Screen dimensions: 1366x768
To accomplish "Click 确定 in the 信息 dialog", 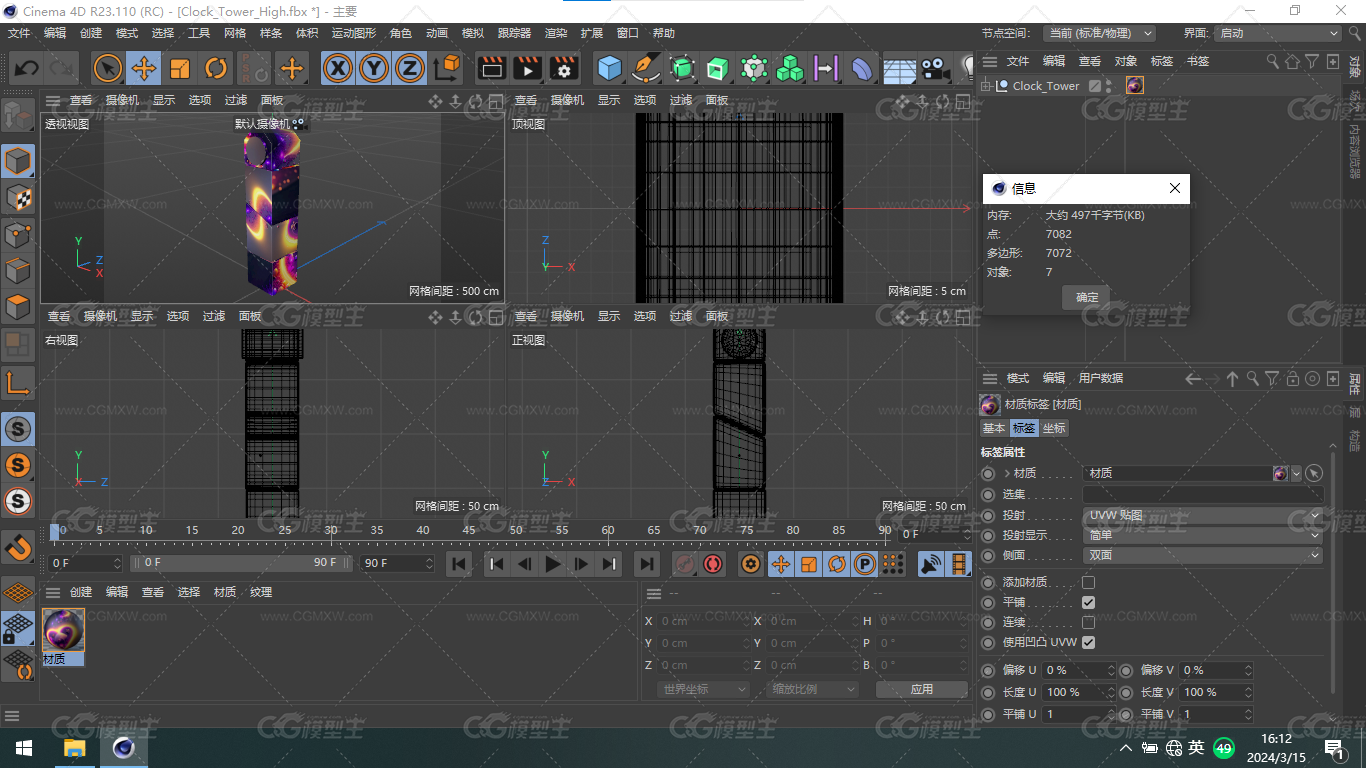I will click(1086, 297).
